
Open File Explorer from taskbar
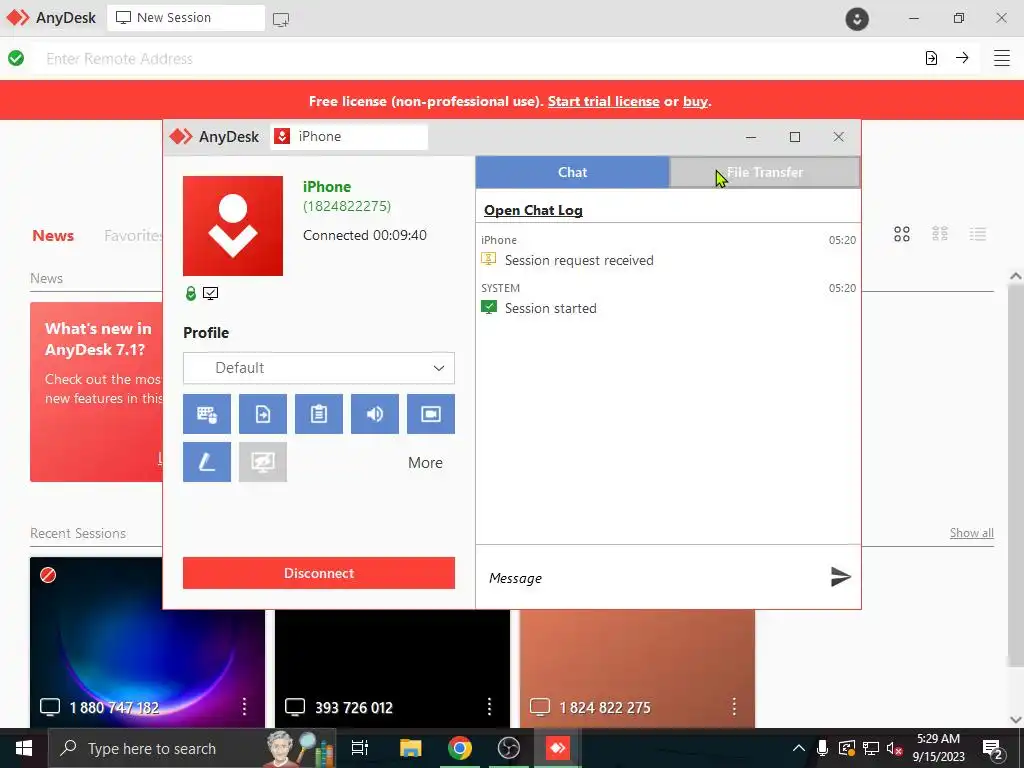point(411,748)
